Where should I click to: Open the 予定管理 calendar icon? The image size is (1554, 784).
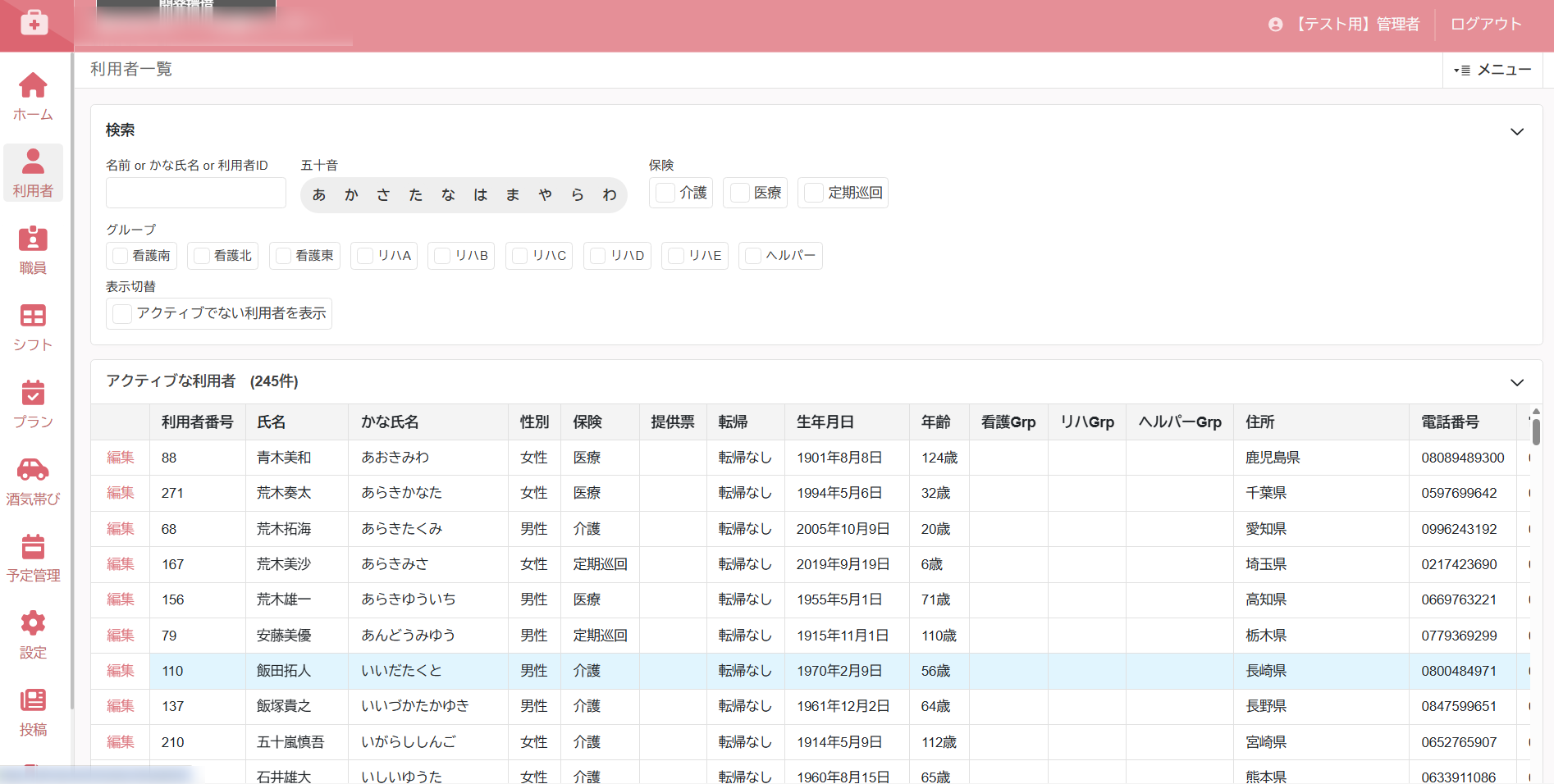pyautogui.click(x=33, y=546)
